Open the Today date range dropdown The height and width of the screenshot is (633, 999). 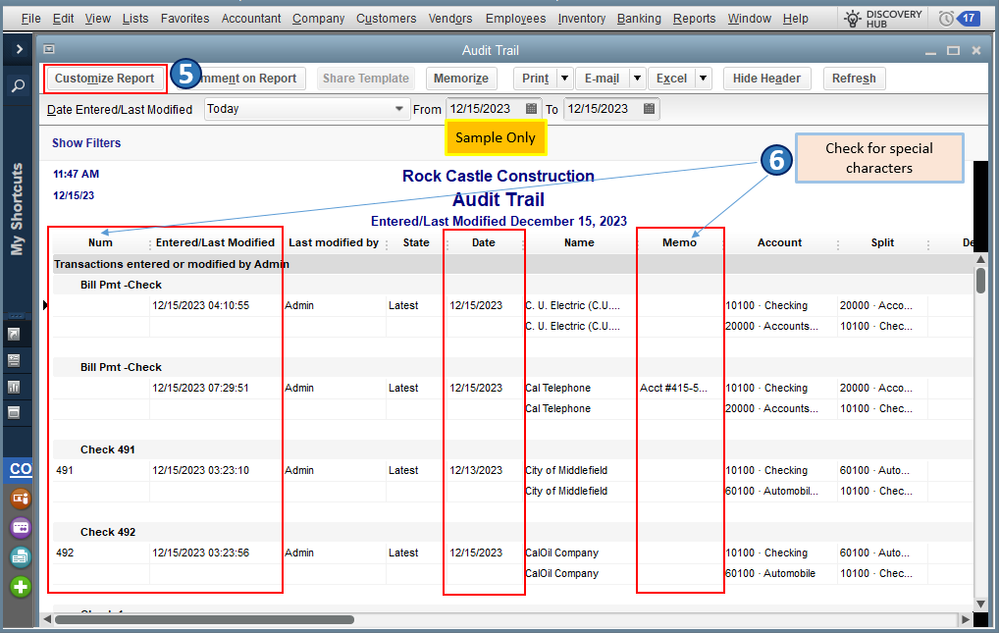coord(399,109)
